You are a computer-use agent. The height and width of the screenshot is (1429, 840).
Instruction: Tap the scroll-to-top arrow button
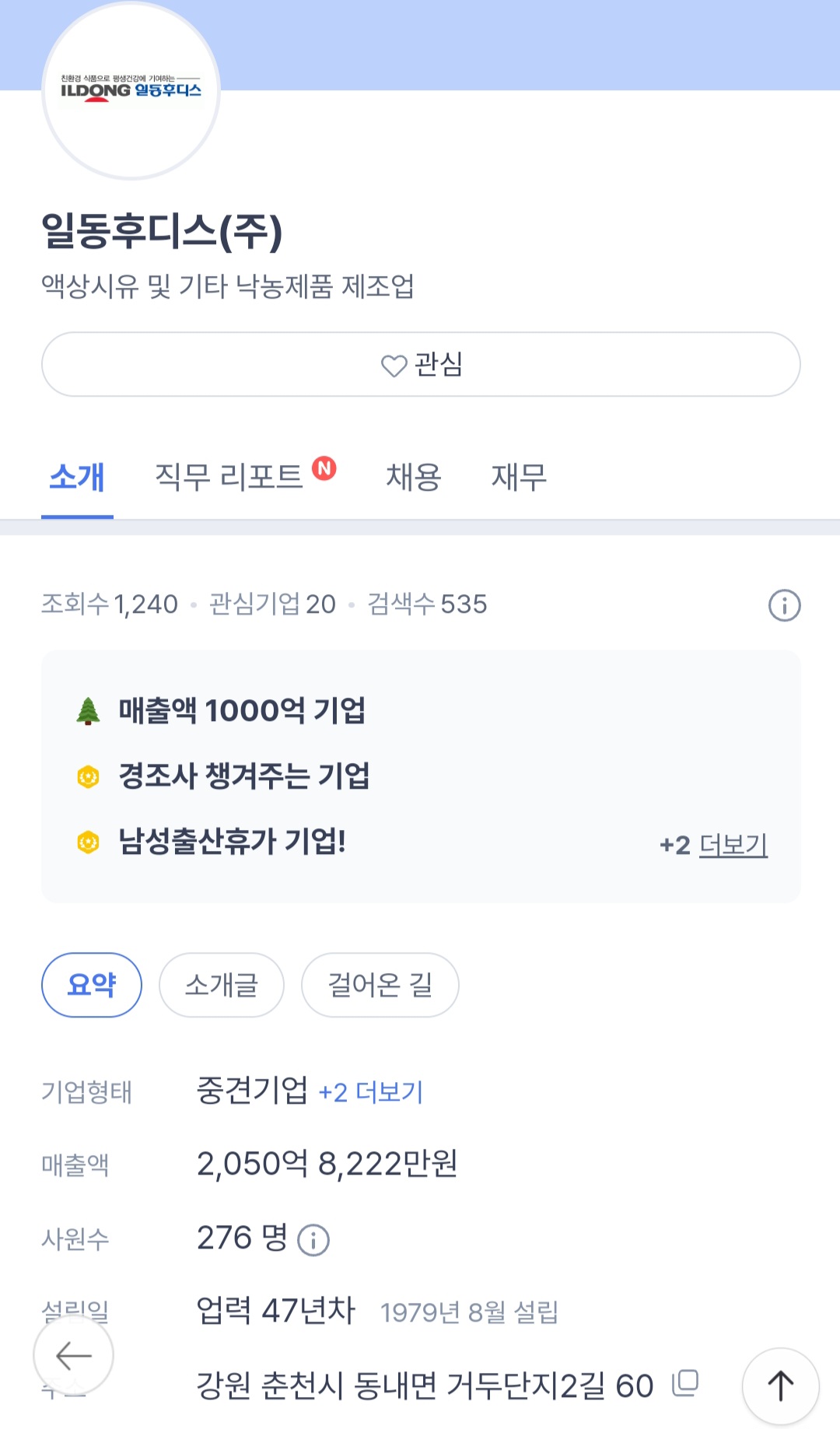[780, 1385]
